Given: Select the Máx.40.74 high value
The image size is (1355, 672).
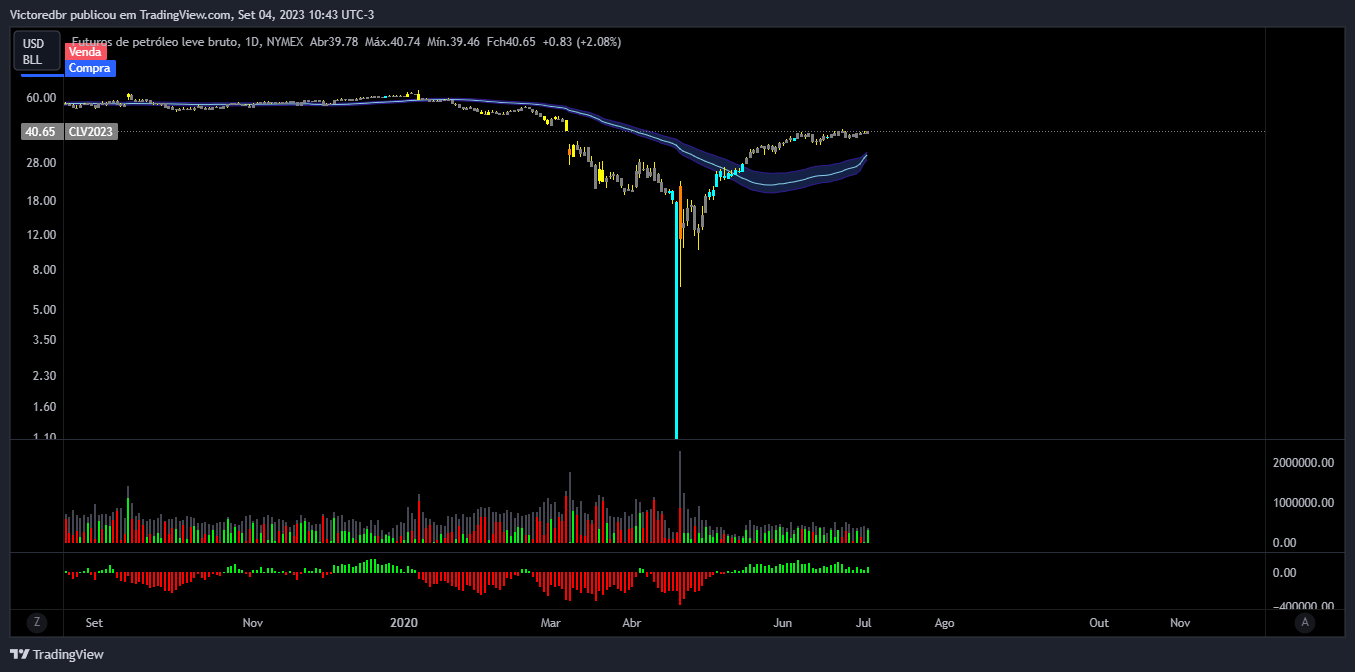Looking at the screenshot, I should 393,42.
